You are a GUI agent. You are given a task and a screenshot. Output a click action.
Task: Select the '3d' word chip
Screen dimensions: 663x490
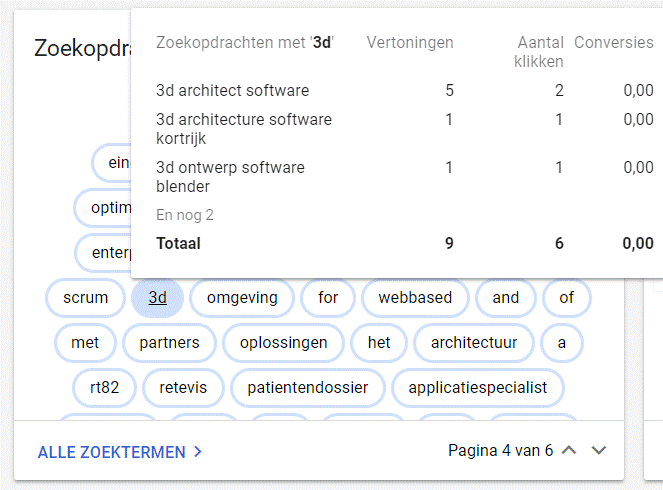tap(157, 297)
